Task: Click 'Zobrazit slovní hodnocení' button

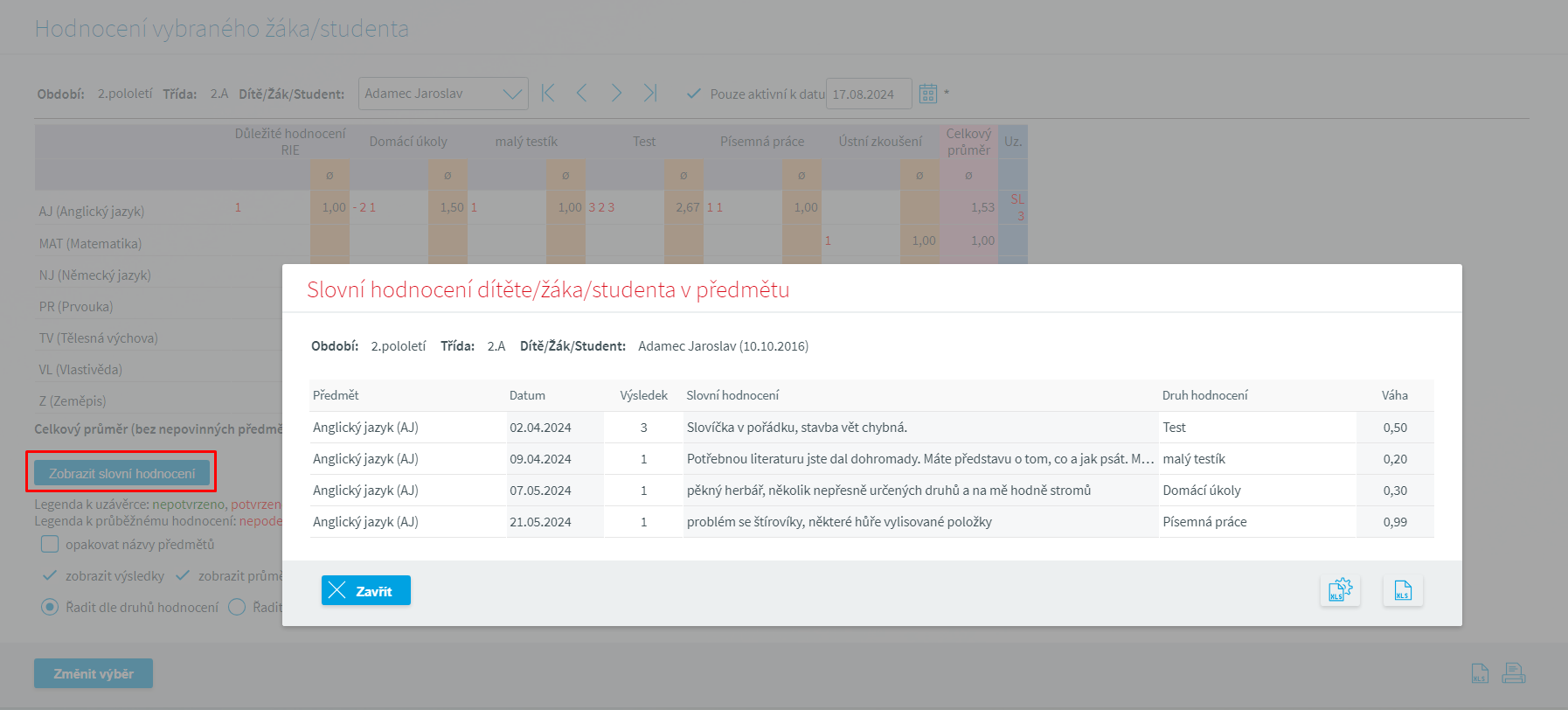Action: [121, 473]
